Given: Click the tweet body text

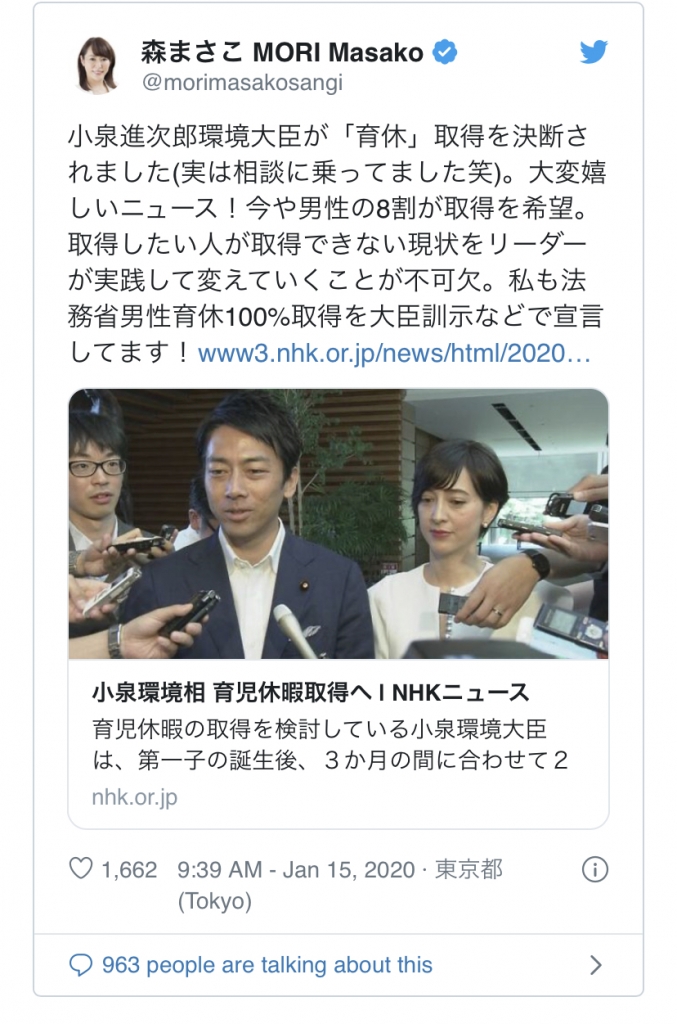Looking at the screenshot, I should click(336, 244).
